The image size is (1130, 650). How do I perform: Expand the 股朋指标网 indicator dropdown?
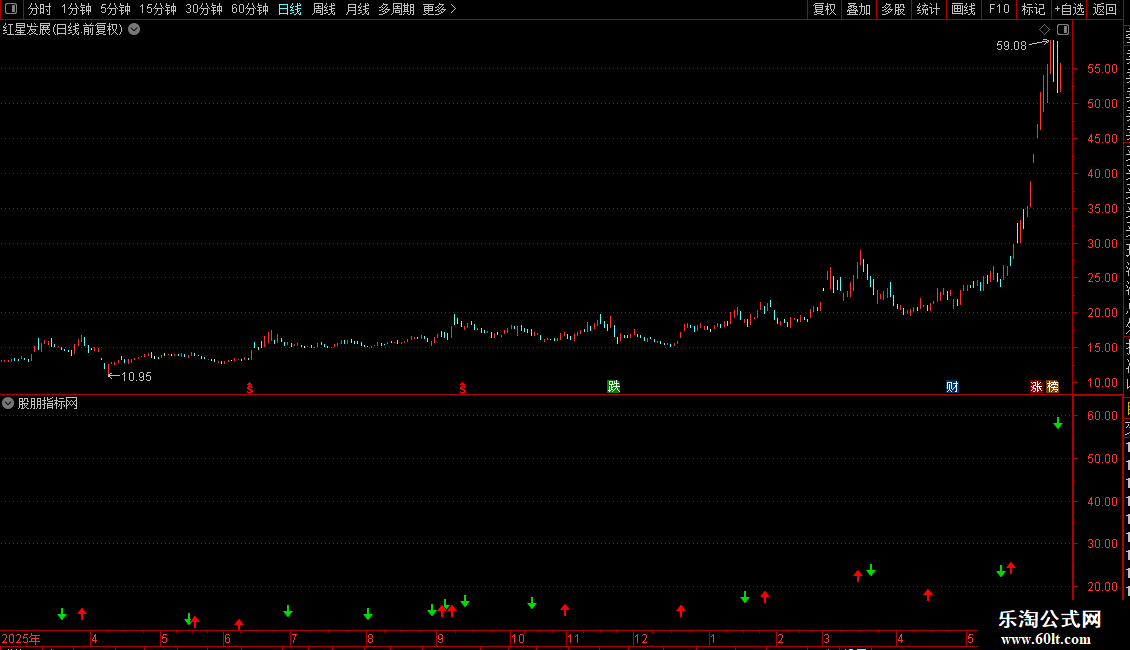click(8, 404)
